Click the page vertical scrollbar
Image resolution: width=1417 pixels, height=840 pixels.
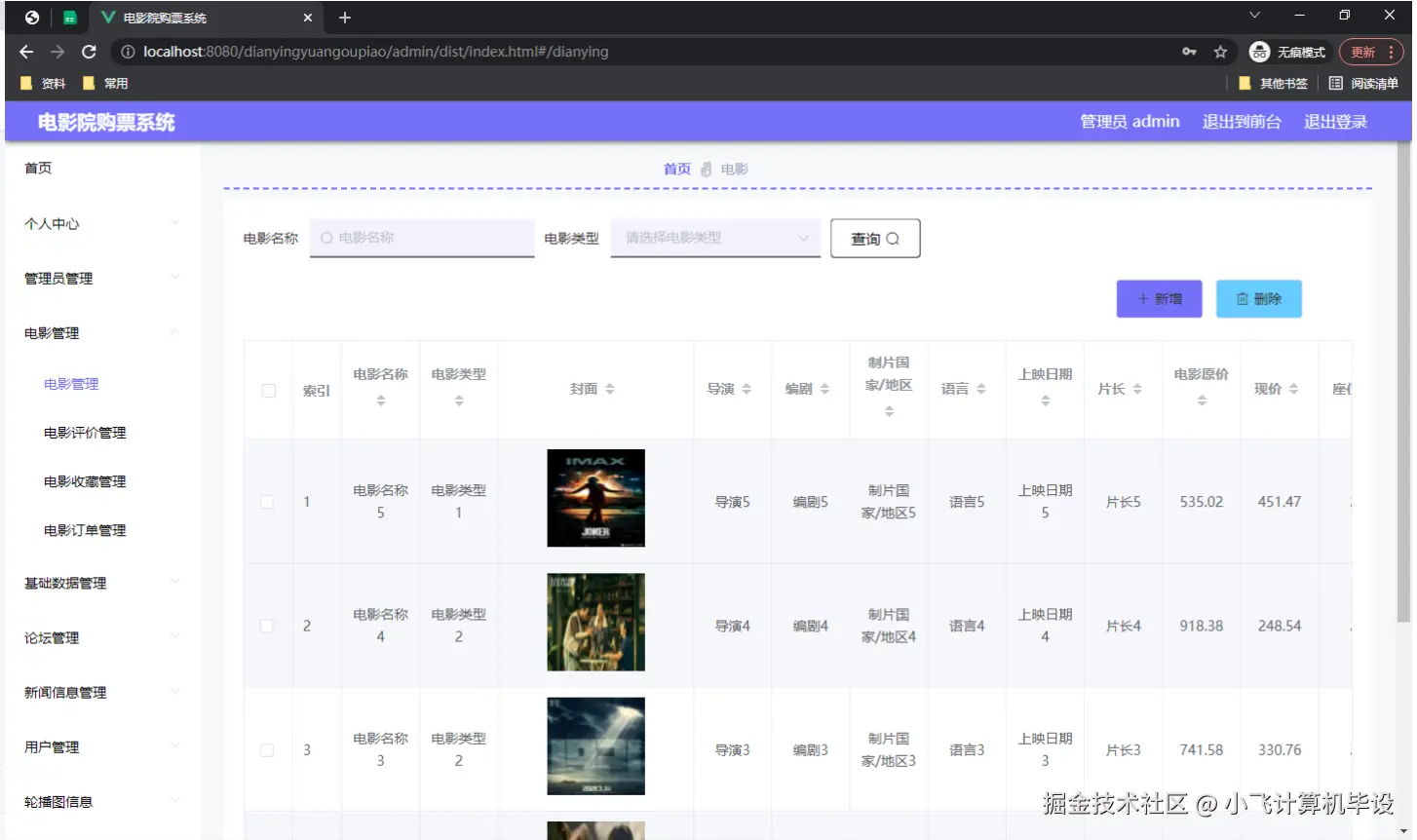tap(1403, 382)
